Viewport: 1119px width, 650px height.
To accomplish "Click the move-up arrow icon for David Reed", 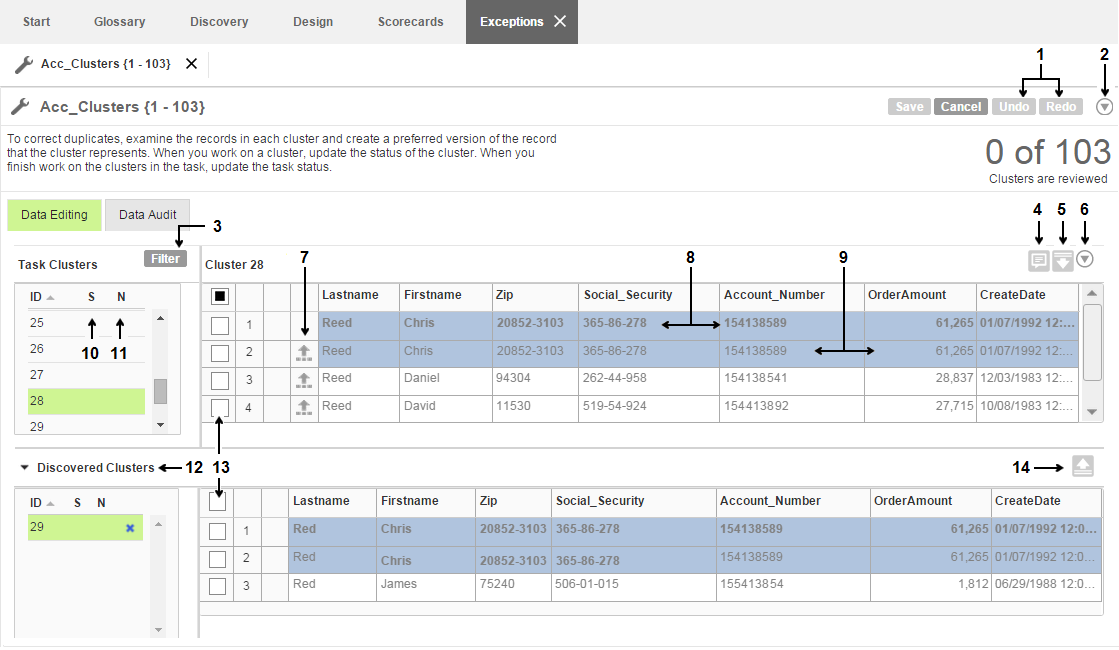I will click(304, 406).
